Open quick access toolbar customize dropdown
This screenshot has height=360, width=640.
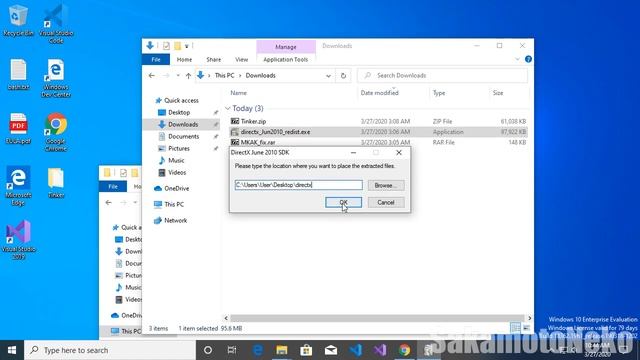187,46
